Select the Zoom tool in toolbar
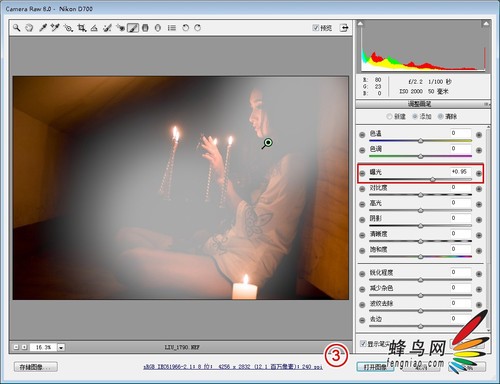This screenshot has width=500, height=384. click(16, 28)
